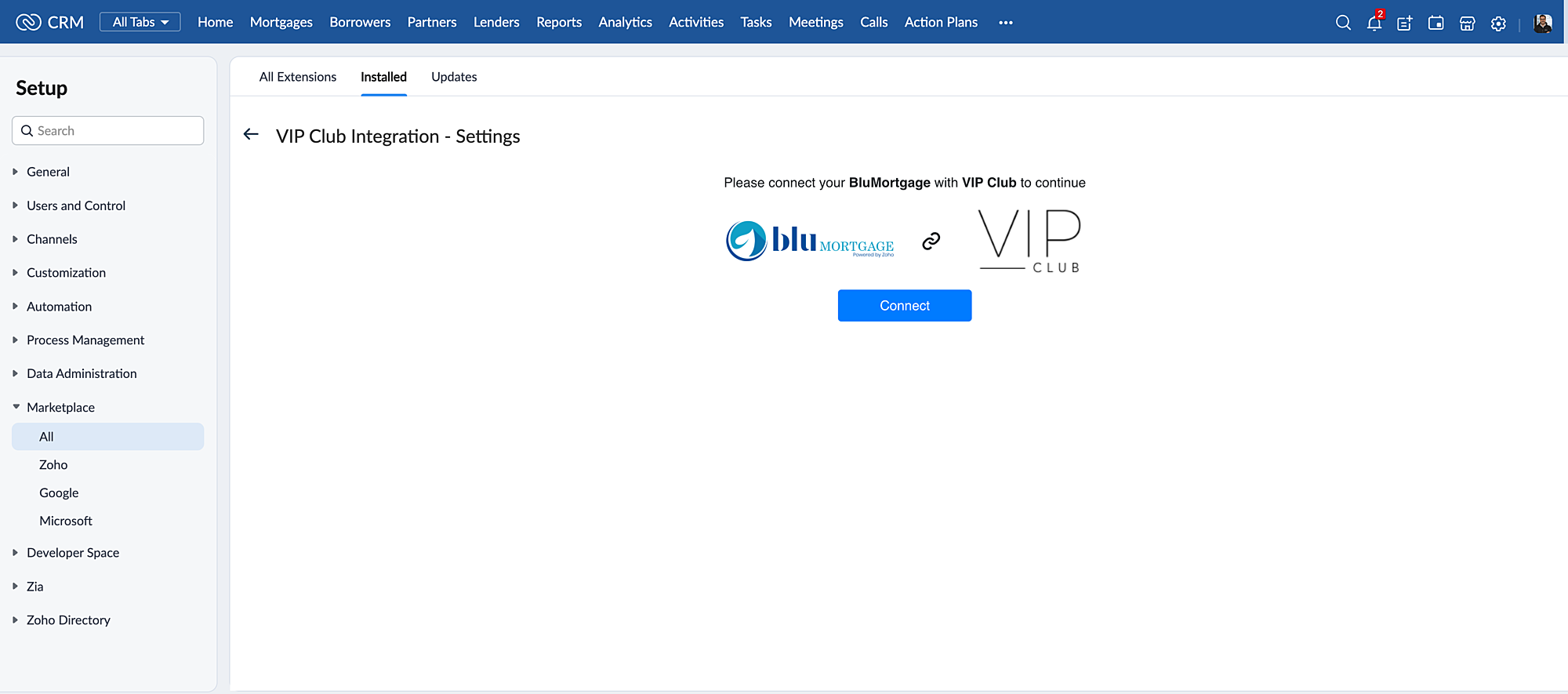Click the BluMortgage logo
The width and height of the screenshot is (1568, 694).
810,241
